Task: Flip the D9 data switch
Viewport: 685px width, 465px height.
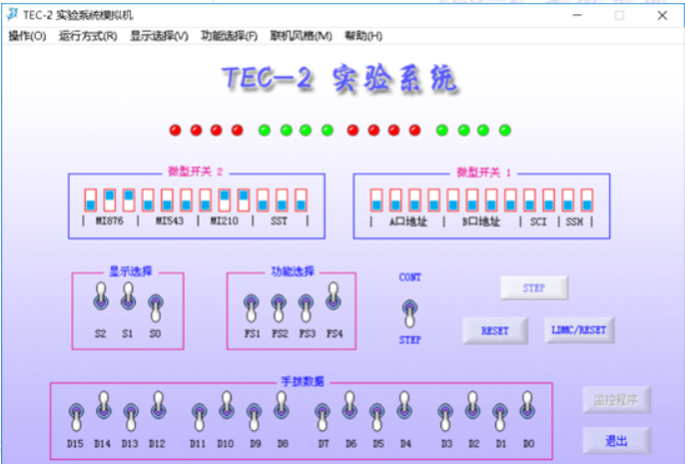Action: click(x=254, y=417)
